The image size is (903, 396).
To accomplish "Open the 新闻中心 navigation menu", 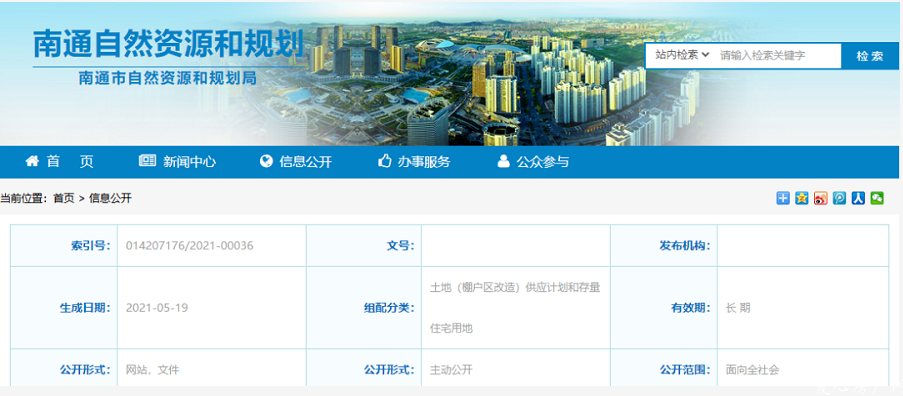I will pos(189,162).
